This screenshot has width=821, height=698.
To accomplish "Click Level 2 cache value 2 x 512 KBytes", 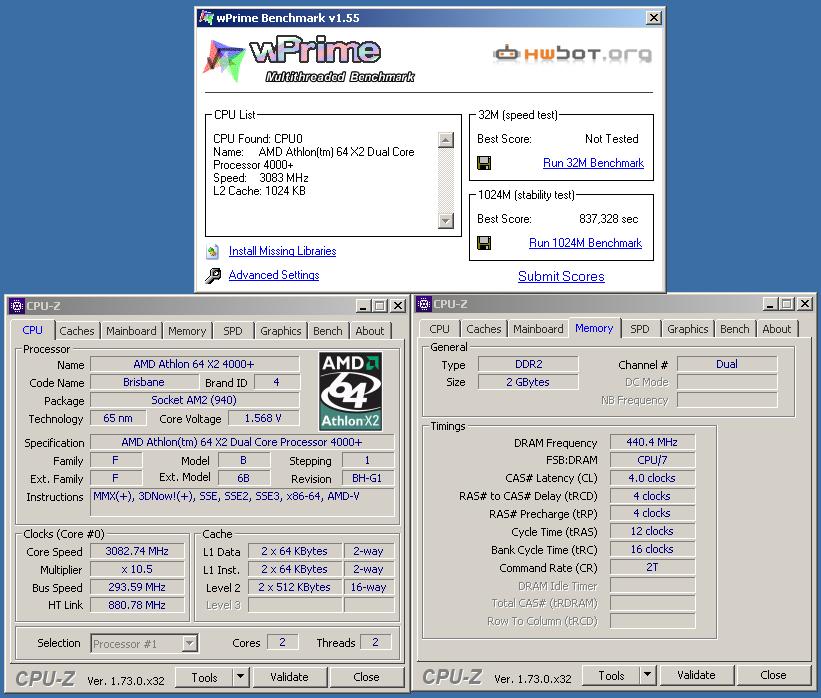I will [x=295, y=587].
